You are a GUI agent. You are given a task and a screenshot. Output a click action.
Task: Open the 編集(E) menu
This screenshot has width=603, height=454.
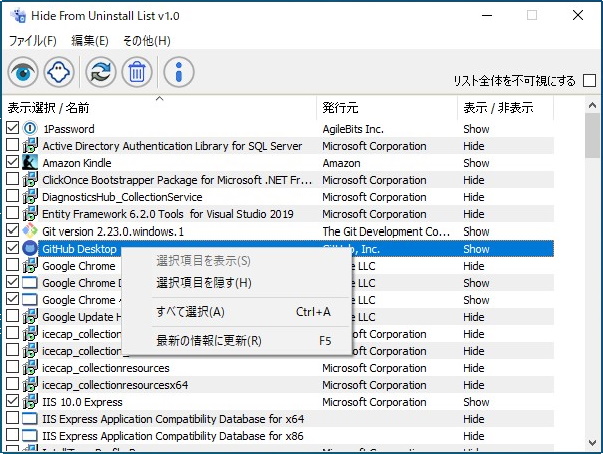(90, 41)
